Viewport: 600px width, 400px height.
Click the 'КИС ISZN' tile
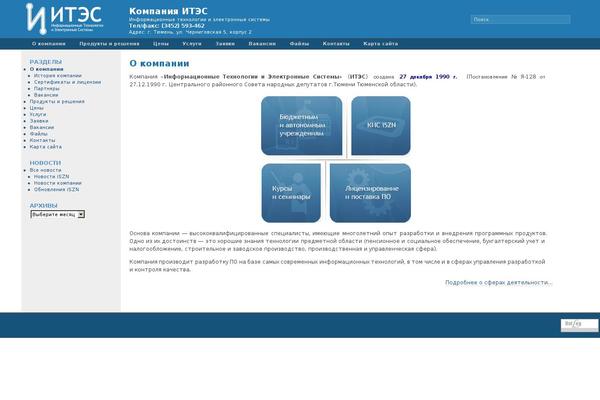[x=381, y=126]
